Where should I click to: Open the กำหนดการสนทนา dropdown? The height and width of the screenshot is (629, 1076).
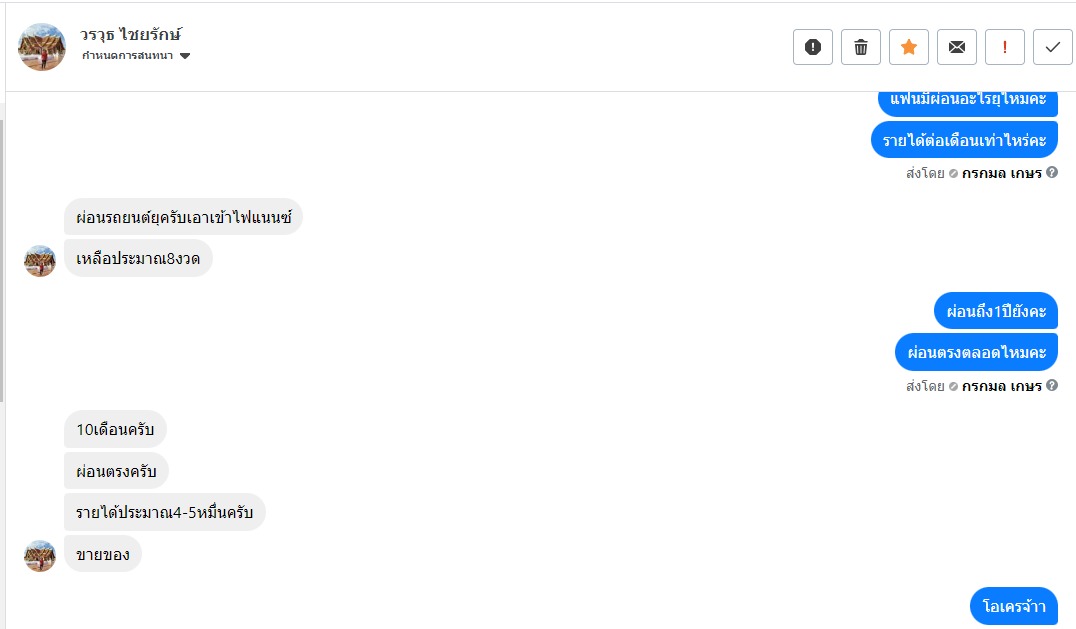click(128, 56)
